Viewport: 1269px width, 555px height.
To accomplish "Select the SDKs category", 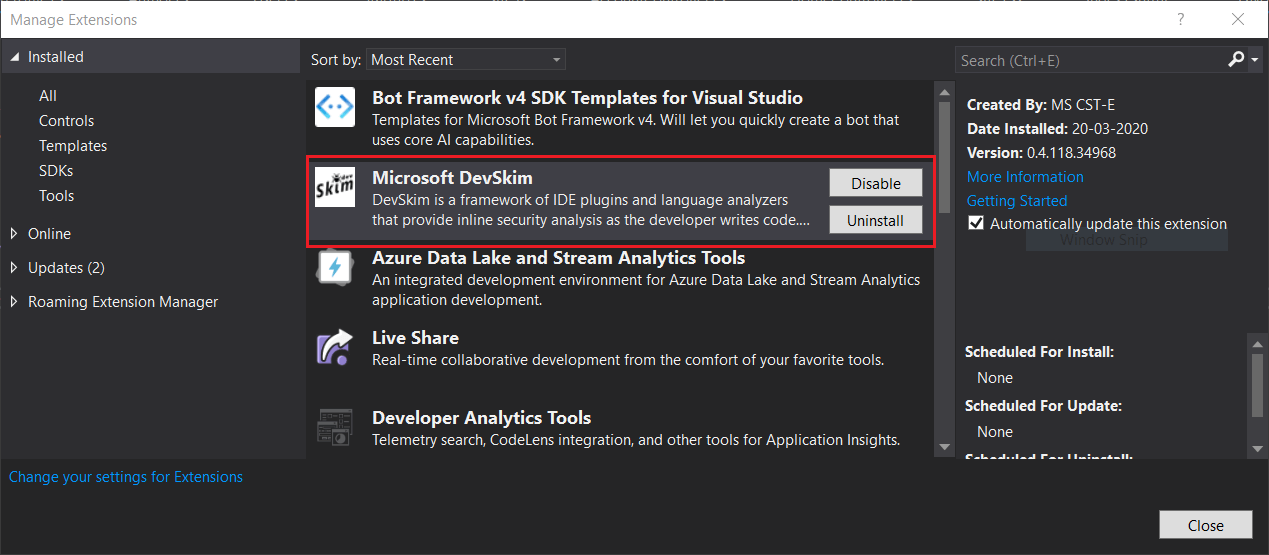I will (56, 171).
